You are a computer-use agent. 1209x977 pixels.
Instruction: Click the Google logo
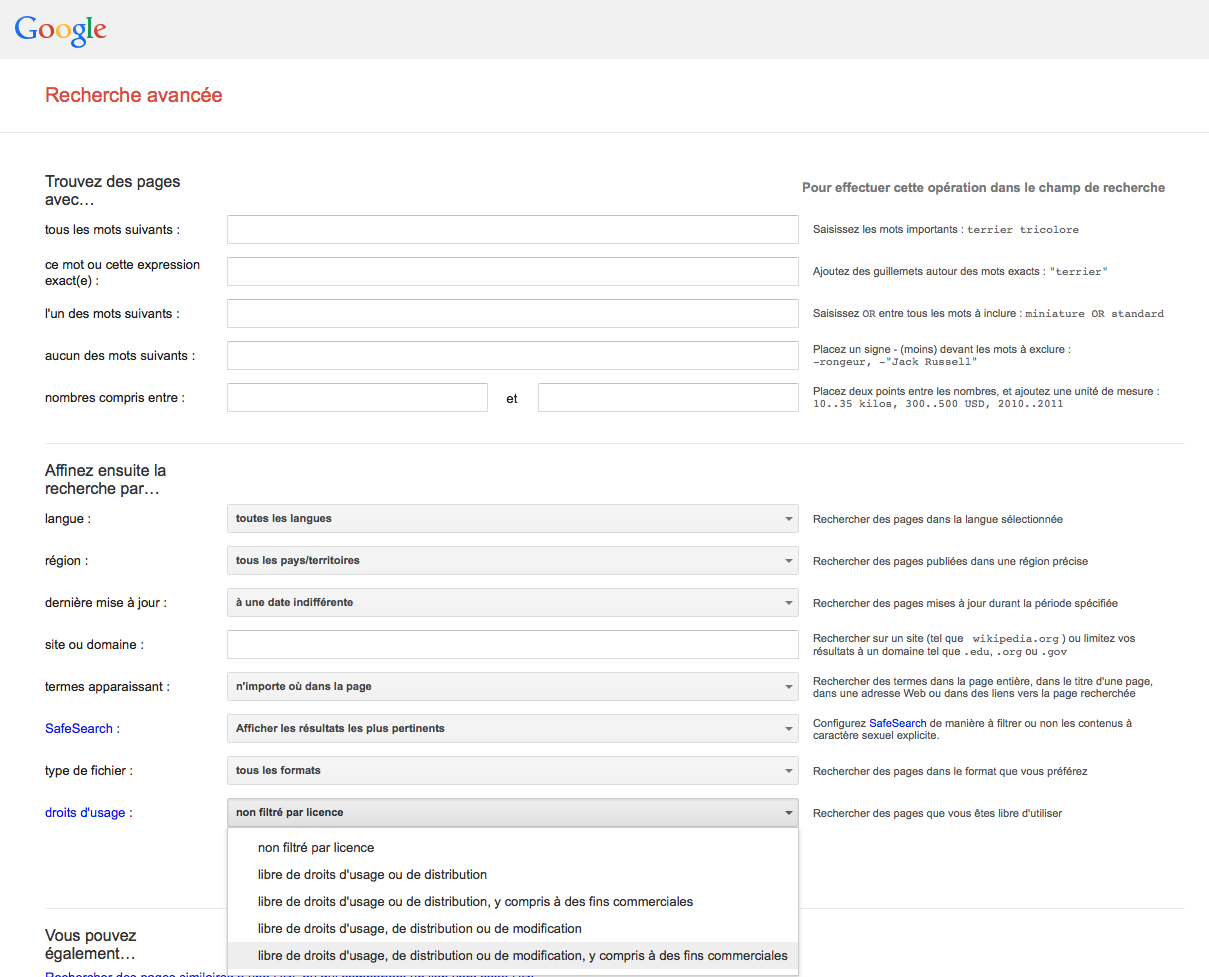coord(61,29)
